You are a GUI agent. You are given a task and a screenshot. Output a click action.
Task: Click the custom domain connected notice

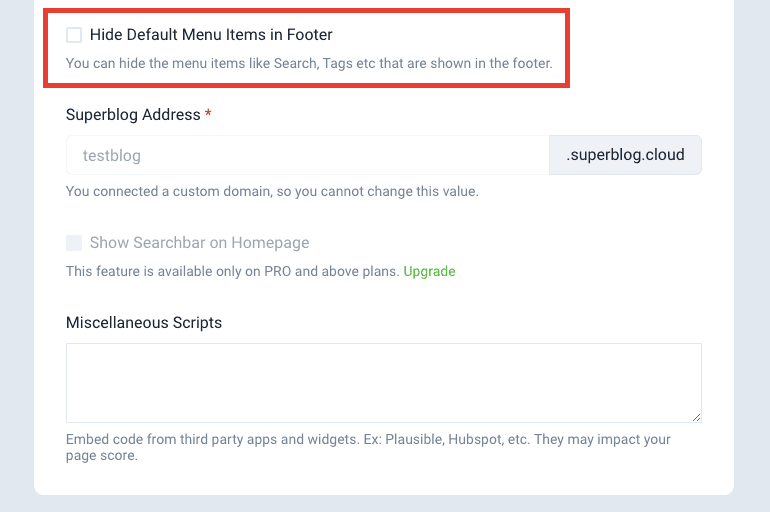pos(272,191)
